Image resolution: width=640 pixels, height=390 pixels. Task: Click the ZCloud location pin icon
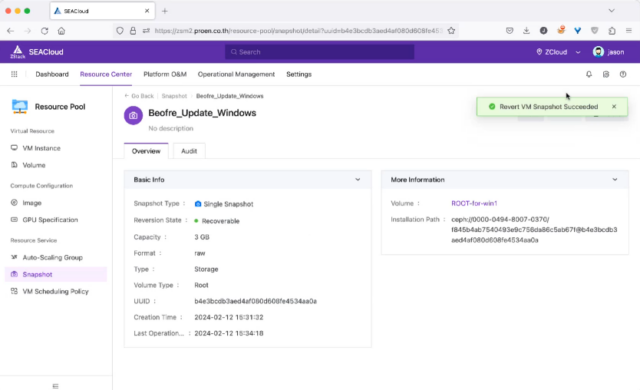coord(539,52)
